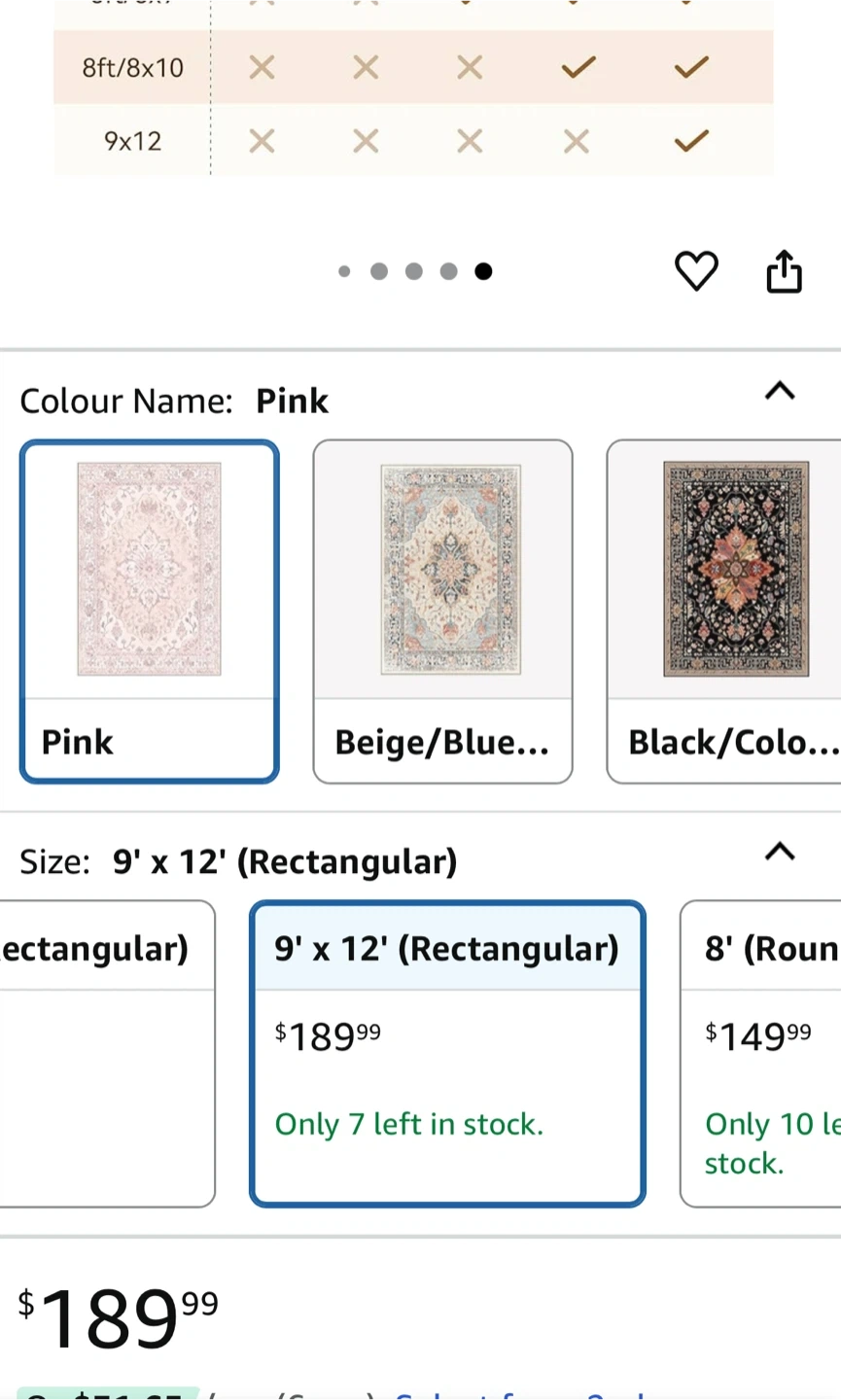Select the Beige/Blue colour label
This screenshot has height=1400, width=841.
(x=441, y=742)
